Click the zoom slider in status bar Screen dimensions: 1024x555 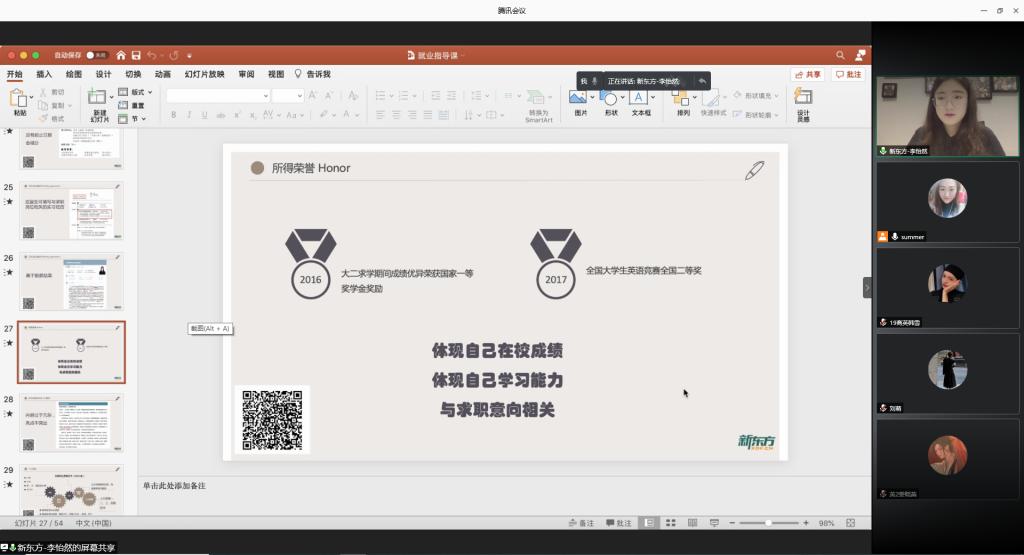coord(767,523)
